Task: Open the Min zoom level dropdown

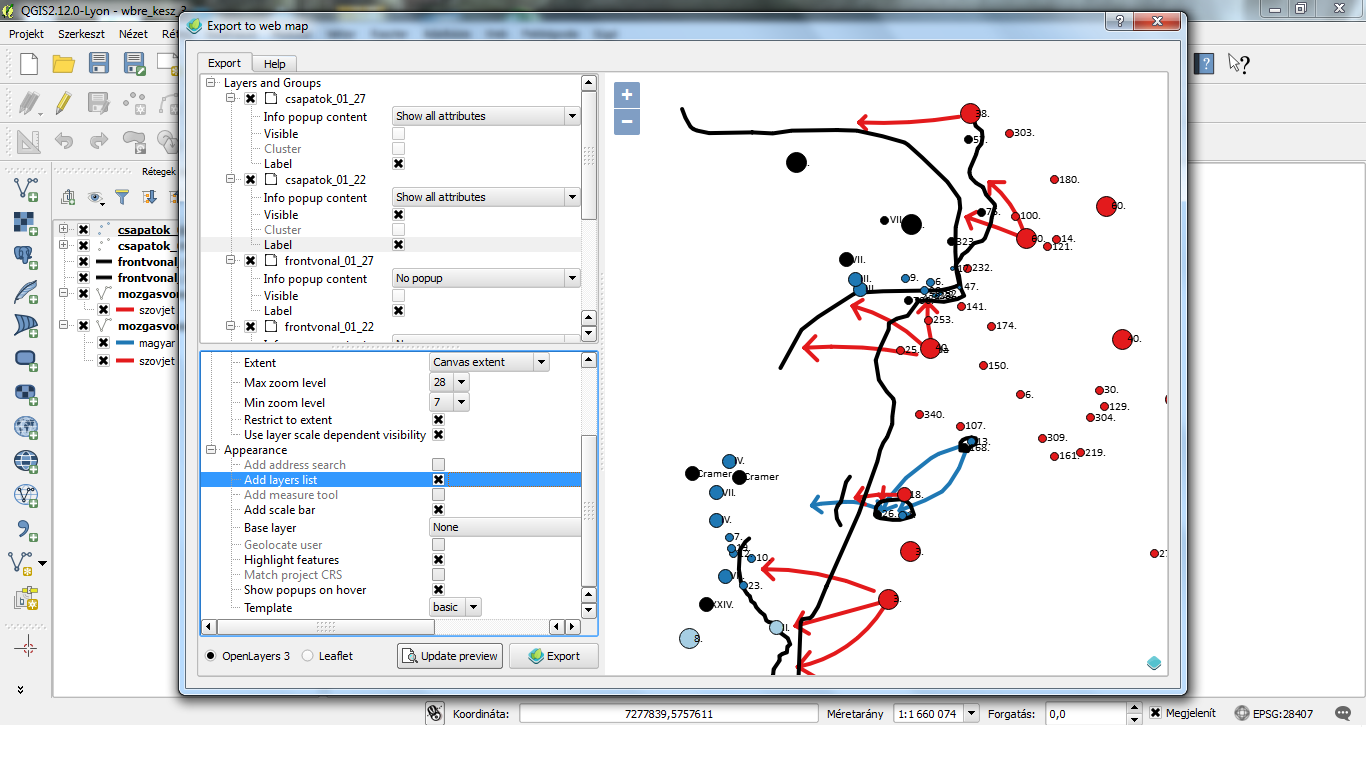Action: [x=449, y=402]
